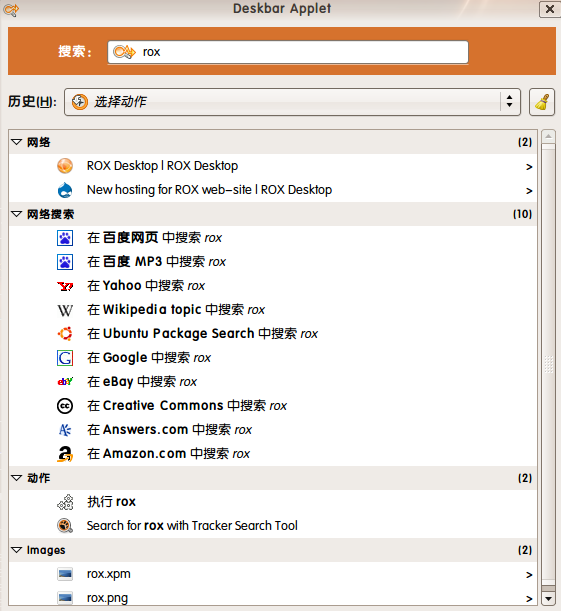Open the 选择动作 history dropdown

(x=292, y=102)
